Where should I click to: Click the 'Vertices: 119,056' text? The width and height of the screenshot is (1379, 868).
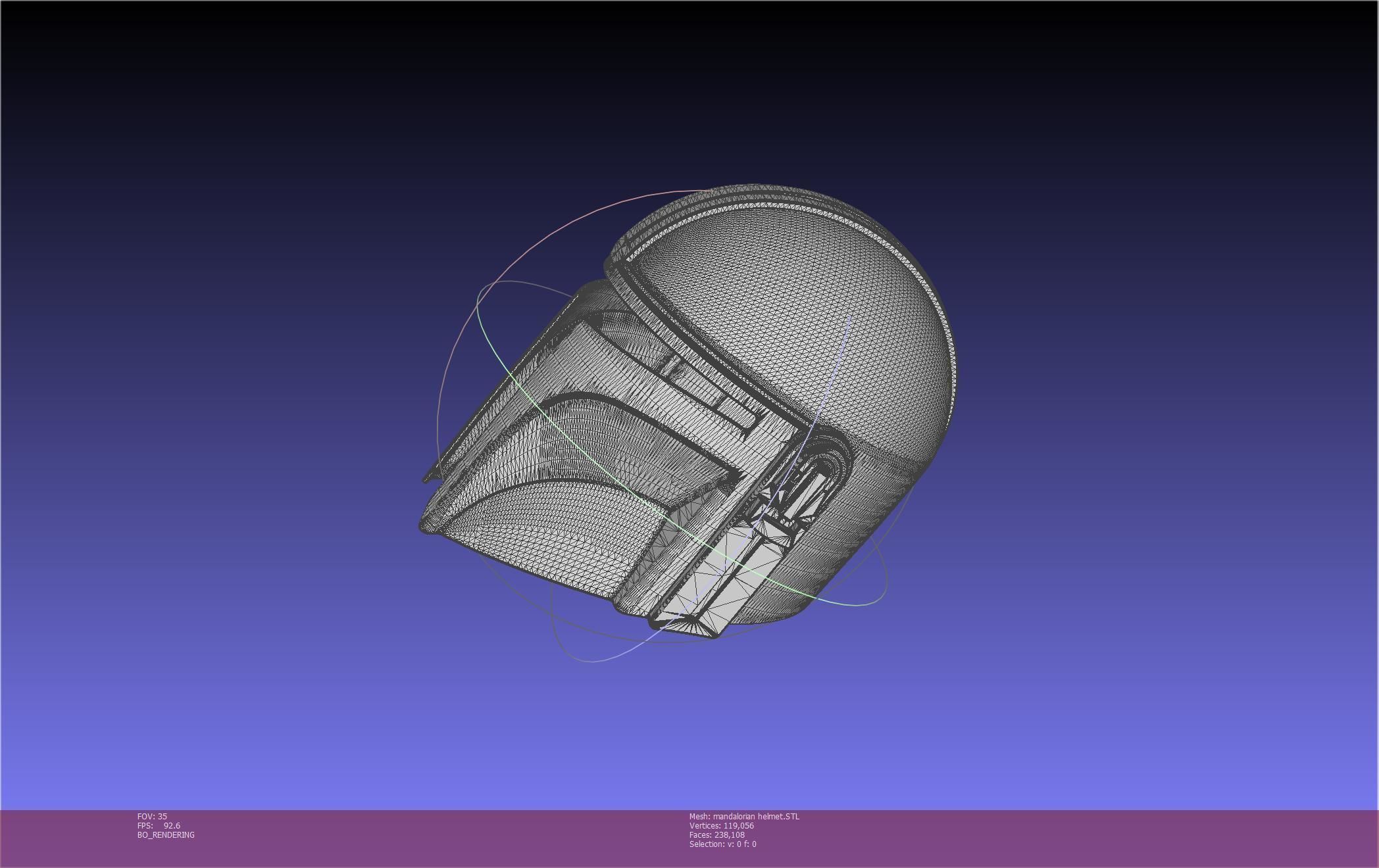(721, 825)
